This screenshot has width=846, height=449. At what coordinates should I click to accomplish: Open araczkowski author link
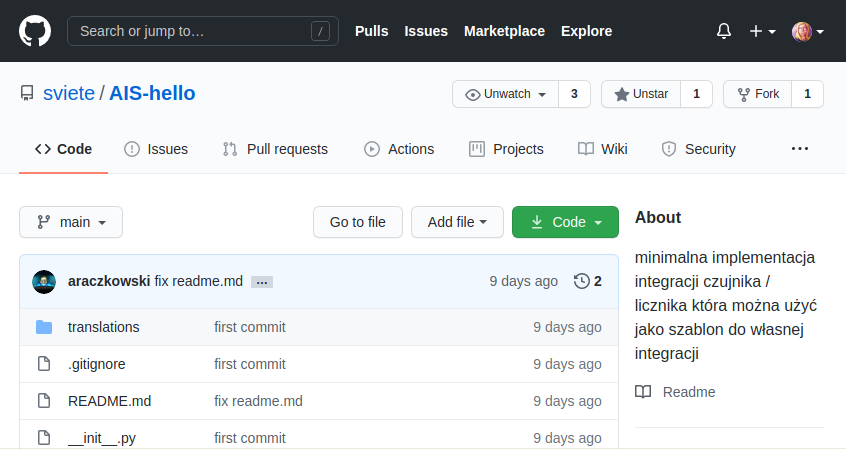[109, 281]
